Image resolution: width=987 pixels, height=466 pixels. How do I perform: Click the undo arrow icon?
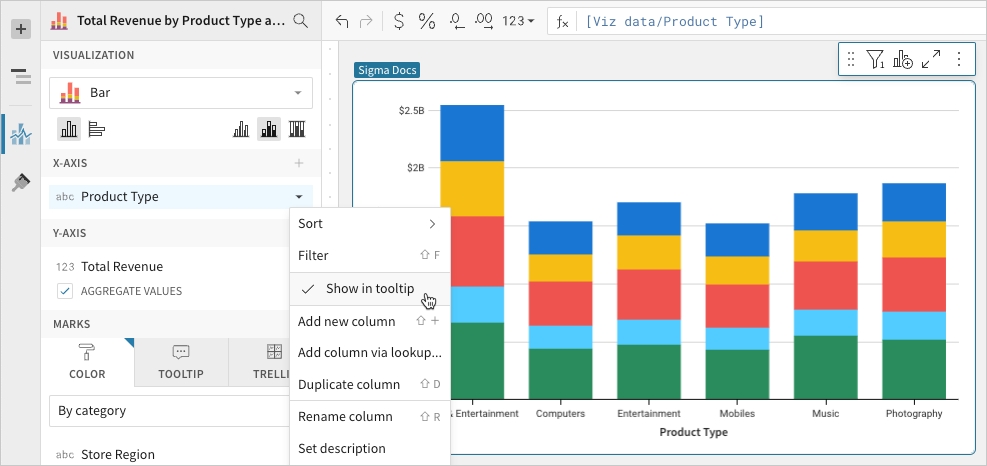(x=343, y=21)
